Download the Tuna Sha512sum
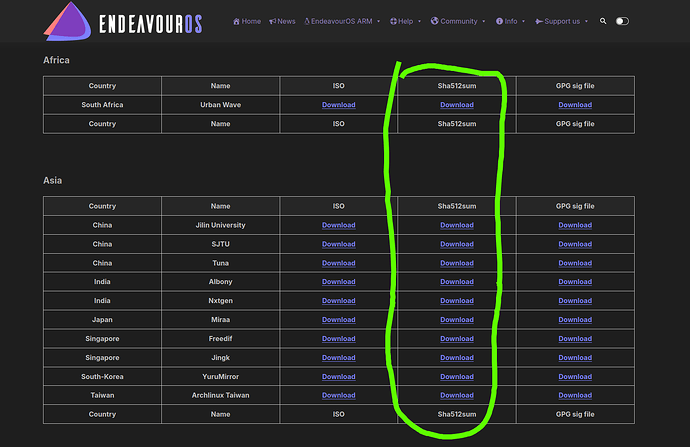This screenshot has width=690, height=447. click(457, 263)
